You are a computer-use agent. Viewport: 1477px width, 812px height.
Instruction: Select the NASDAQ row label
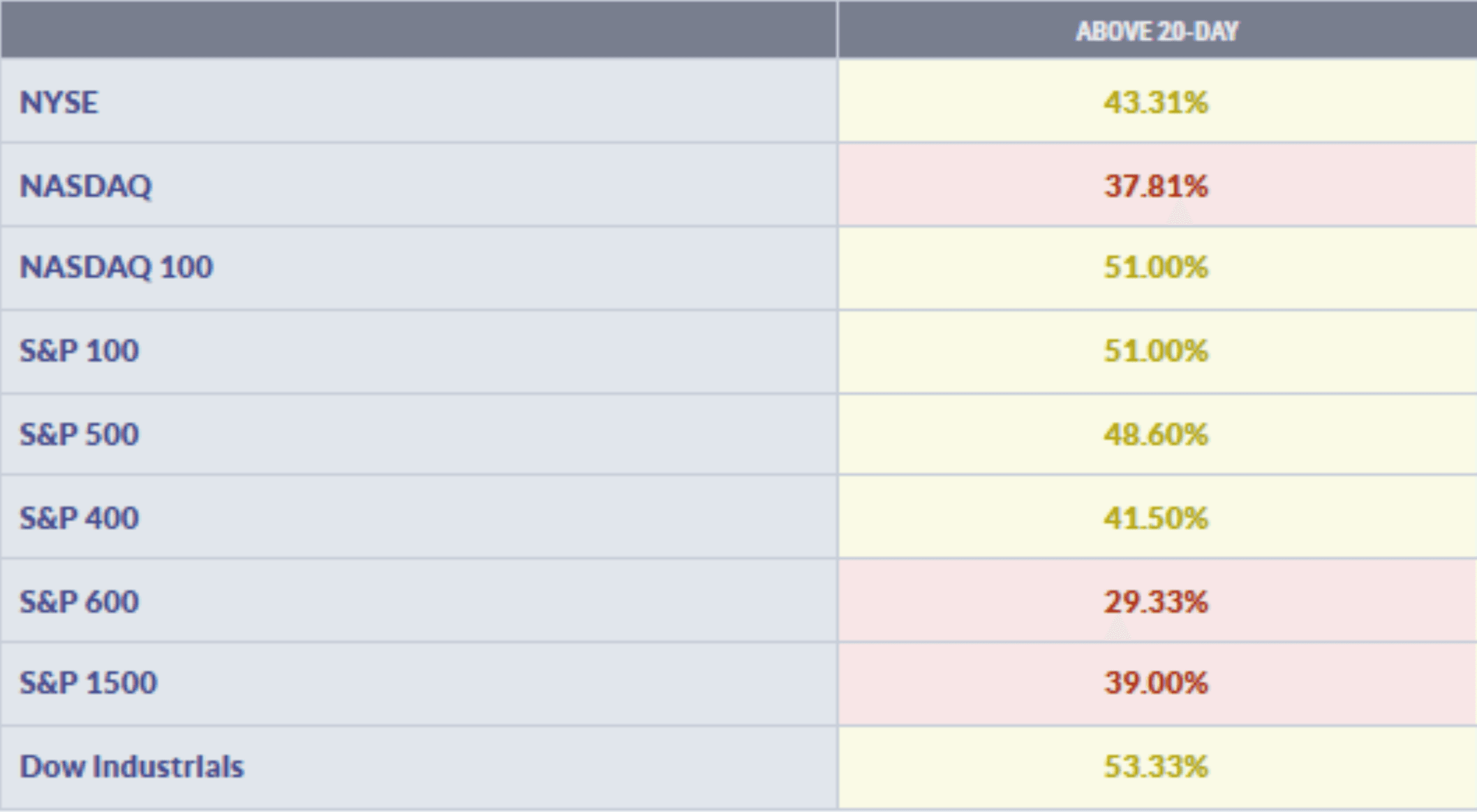[x=85, y=186]
